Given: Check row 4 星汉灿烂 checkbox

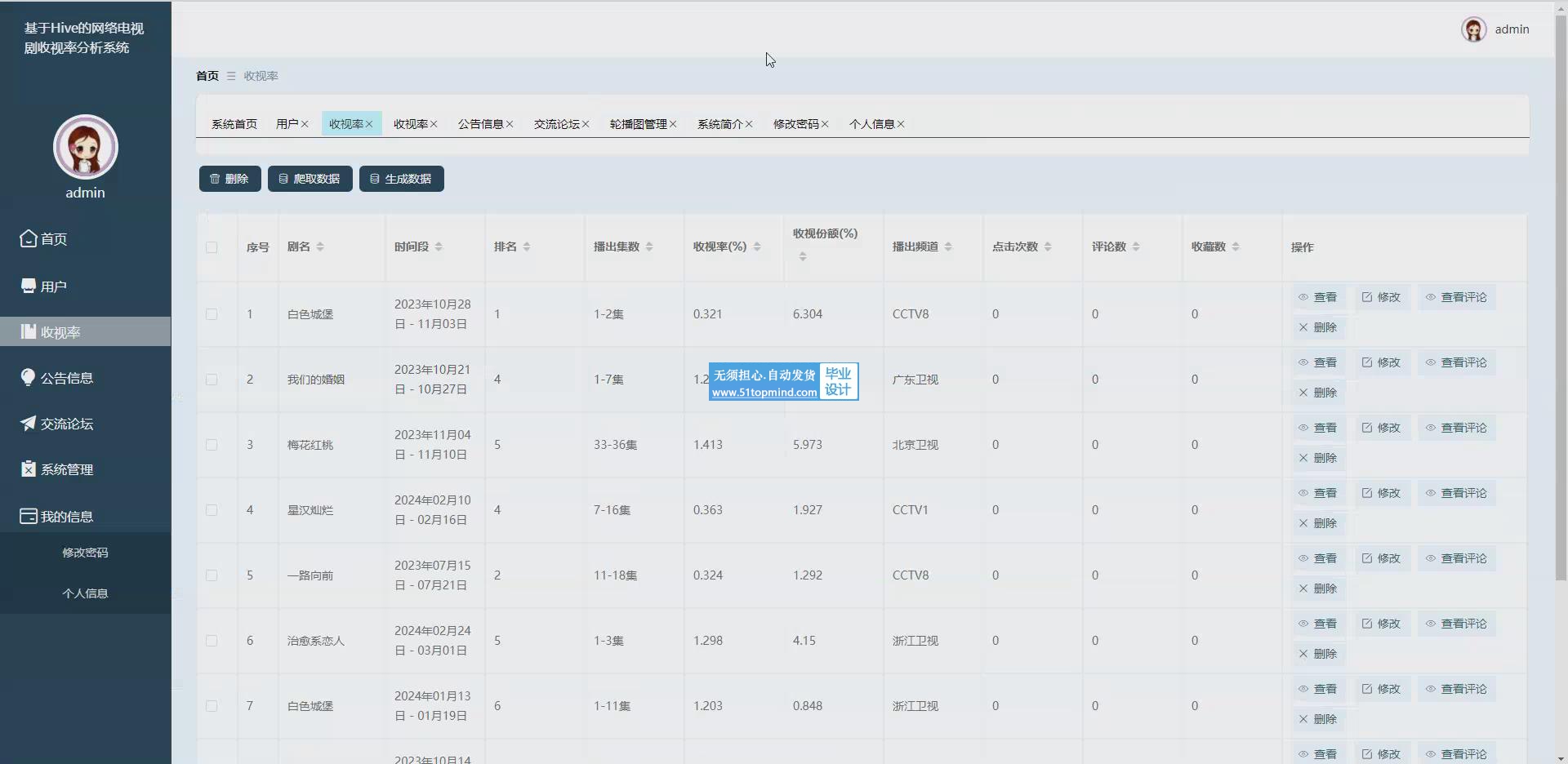Looking at the screenshot, I should 212,510.
